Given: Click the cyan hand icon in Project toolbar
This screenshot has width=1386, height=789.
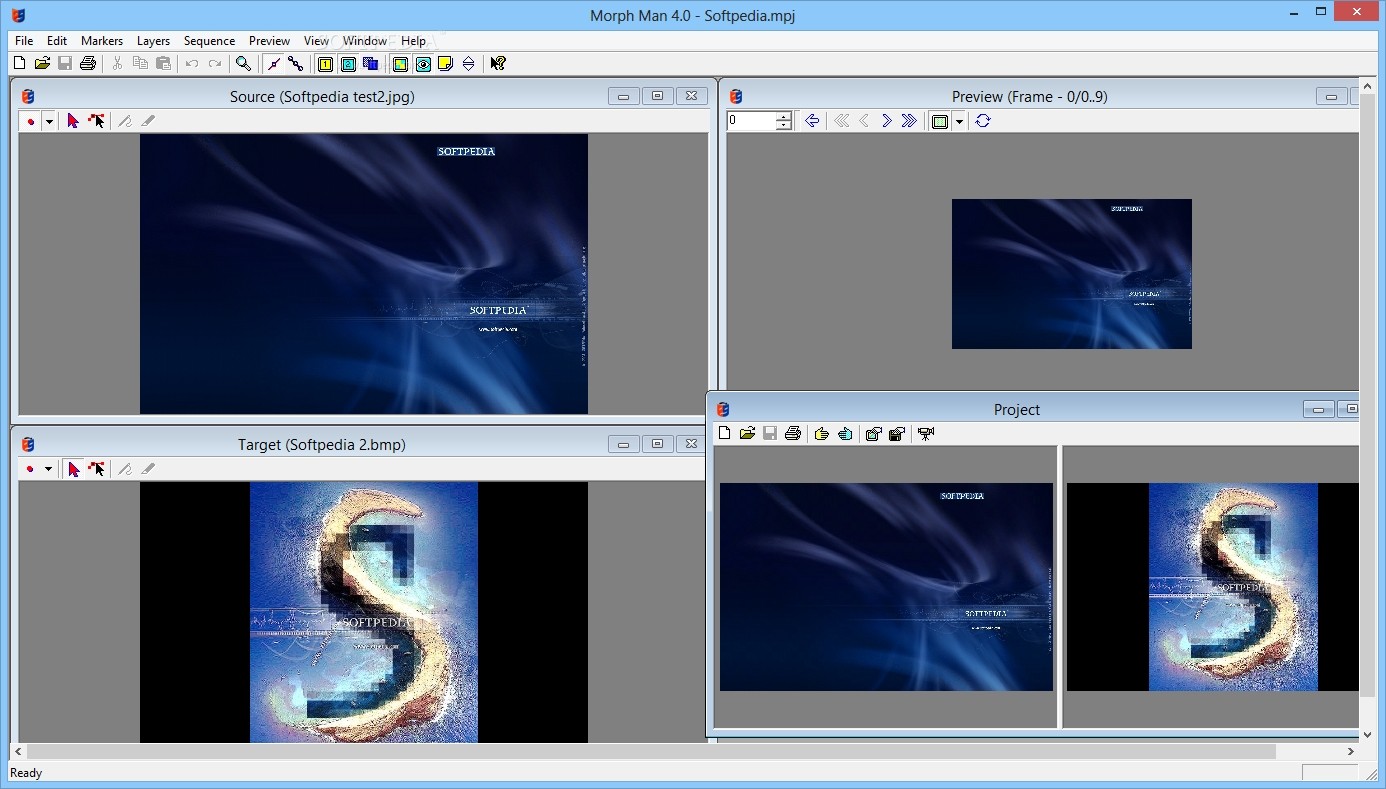Looking at the screenshot, I should pyautogui.click(x=845, y=434).
